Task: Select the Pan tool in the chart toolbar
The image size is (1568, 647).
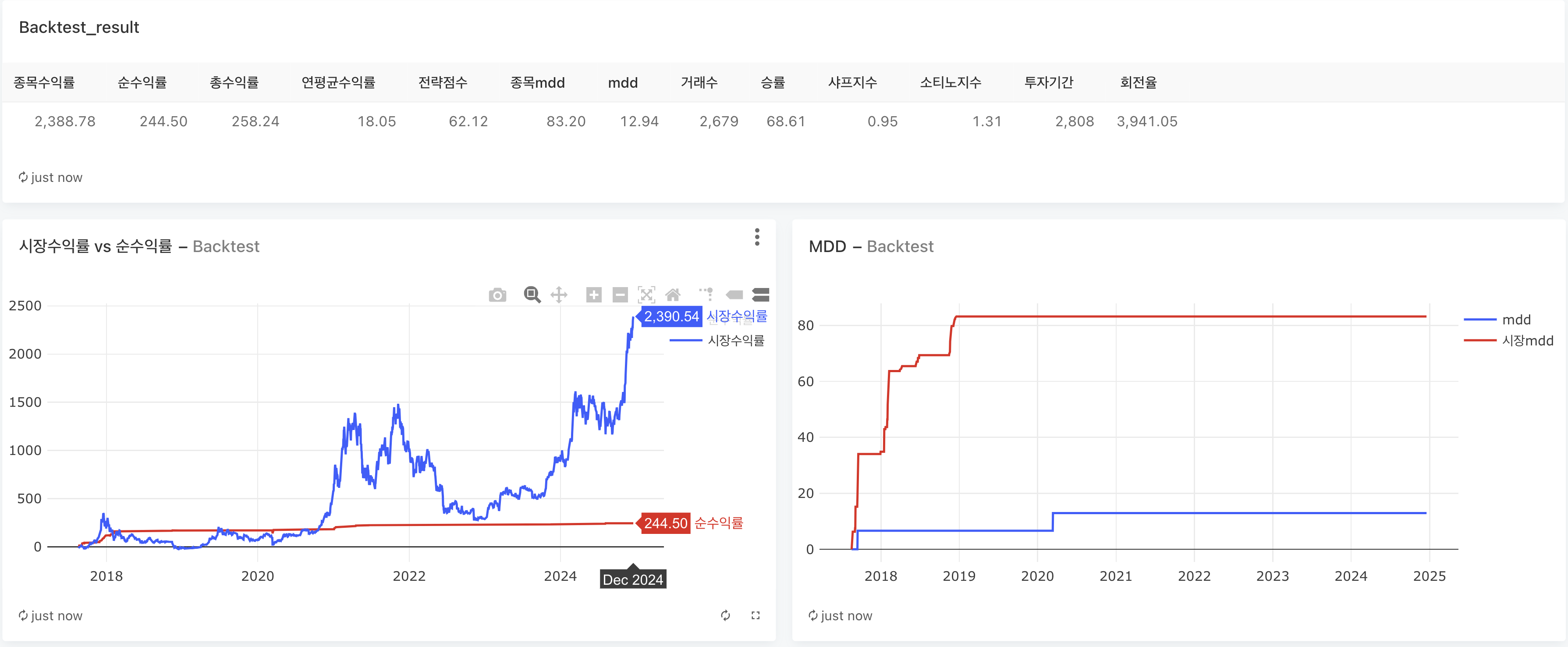Action: pos(559,295)
